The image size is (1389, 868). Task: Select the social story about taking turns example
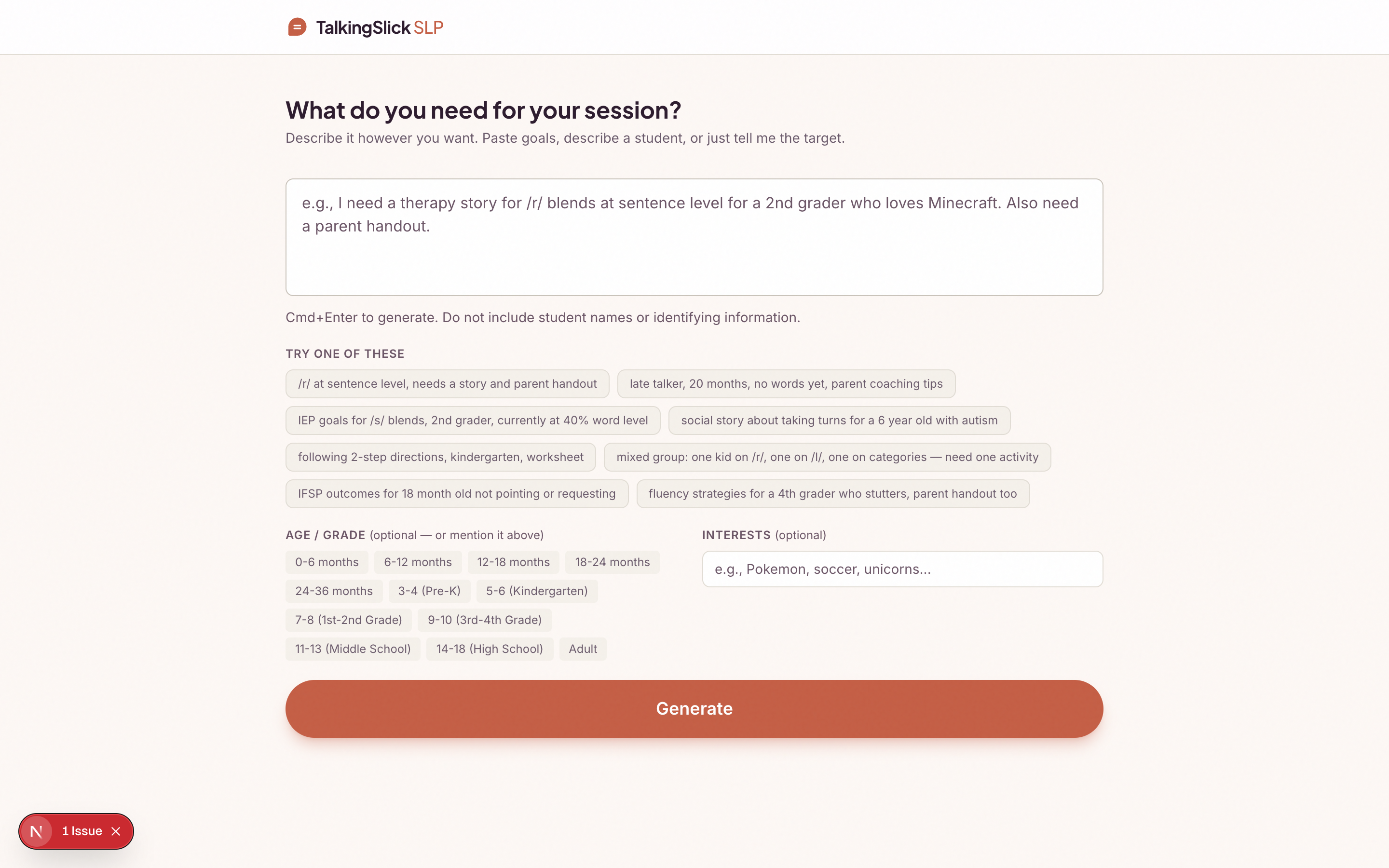click(839, 420)
